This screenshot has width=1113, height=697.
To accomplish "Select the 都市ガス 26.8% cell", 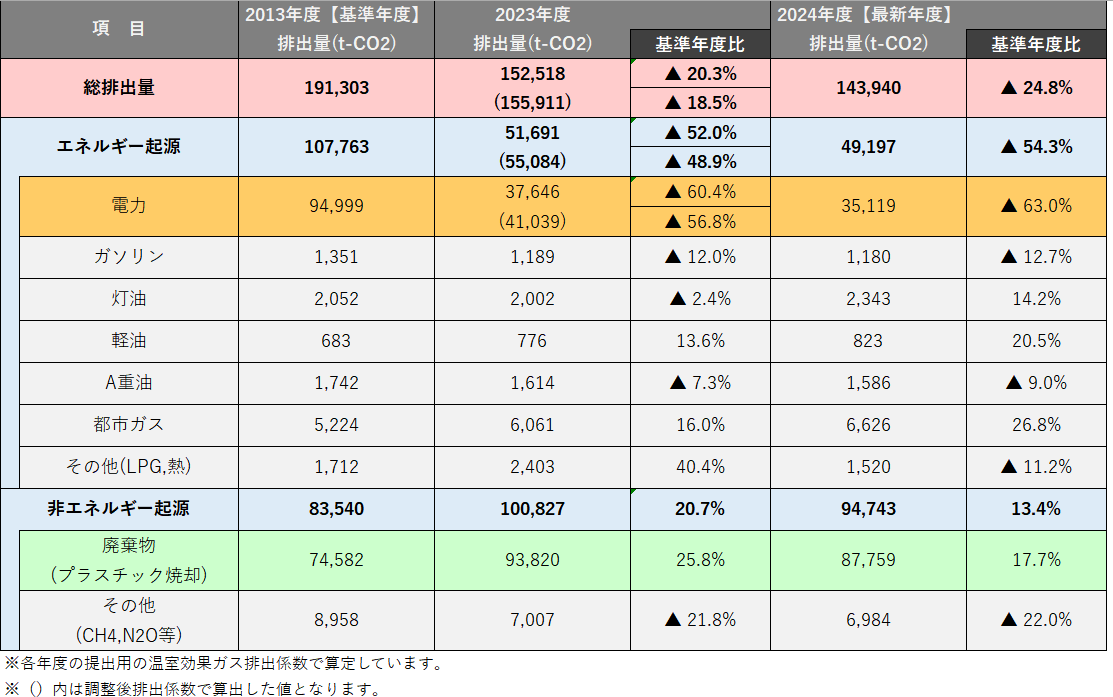I will click(x=1036, y=425).
